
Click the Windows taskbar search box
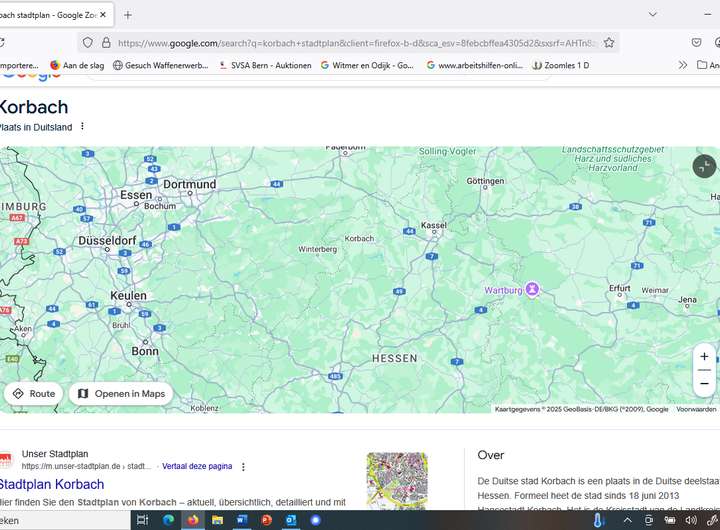[65, 520]
